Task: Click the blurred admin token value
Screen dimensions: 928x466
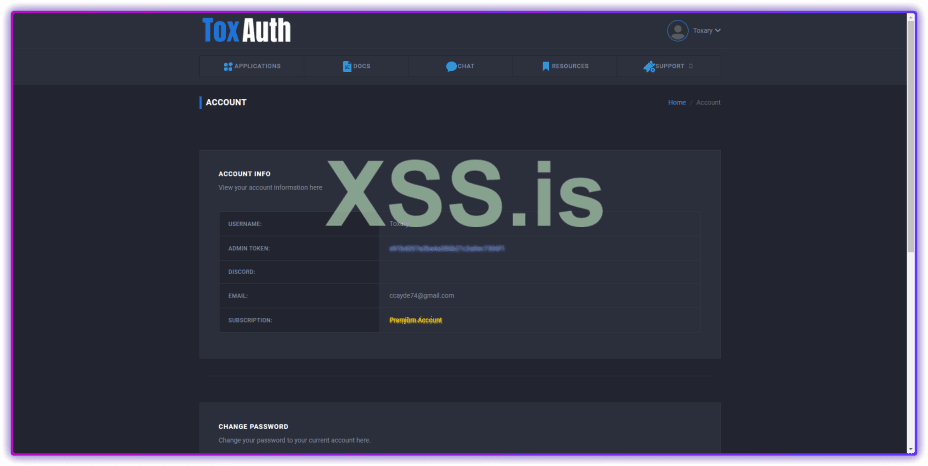Action: (447, 249)
